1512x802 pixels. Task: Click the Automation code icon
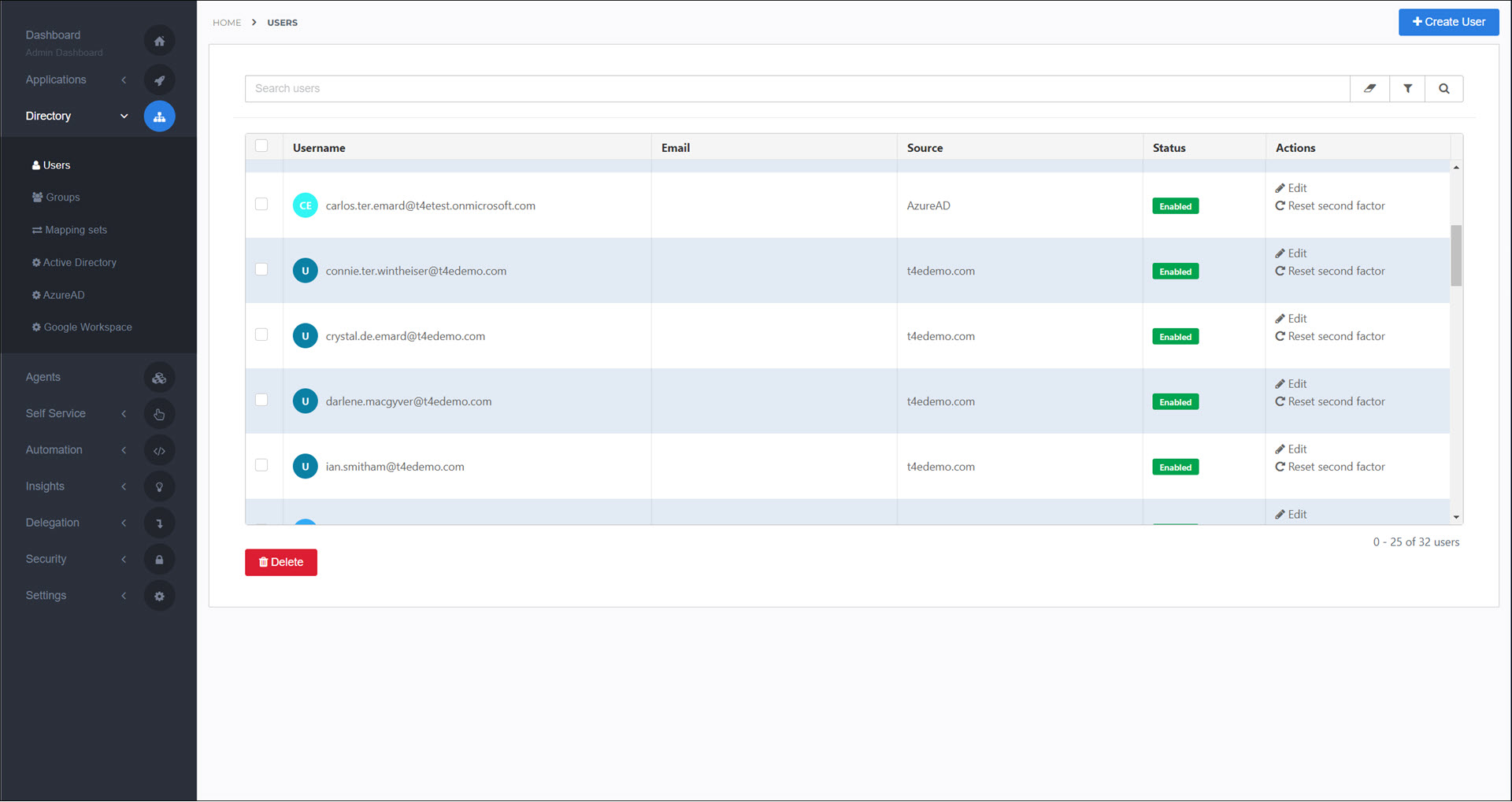159,451
